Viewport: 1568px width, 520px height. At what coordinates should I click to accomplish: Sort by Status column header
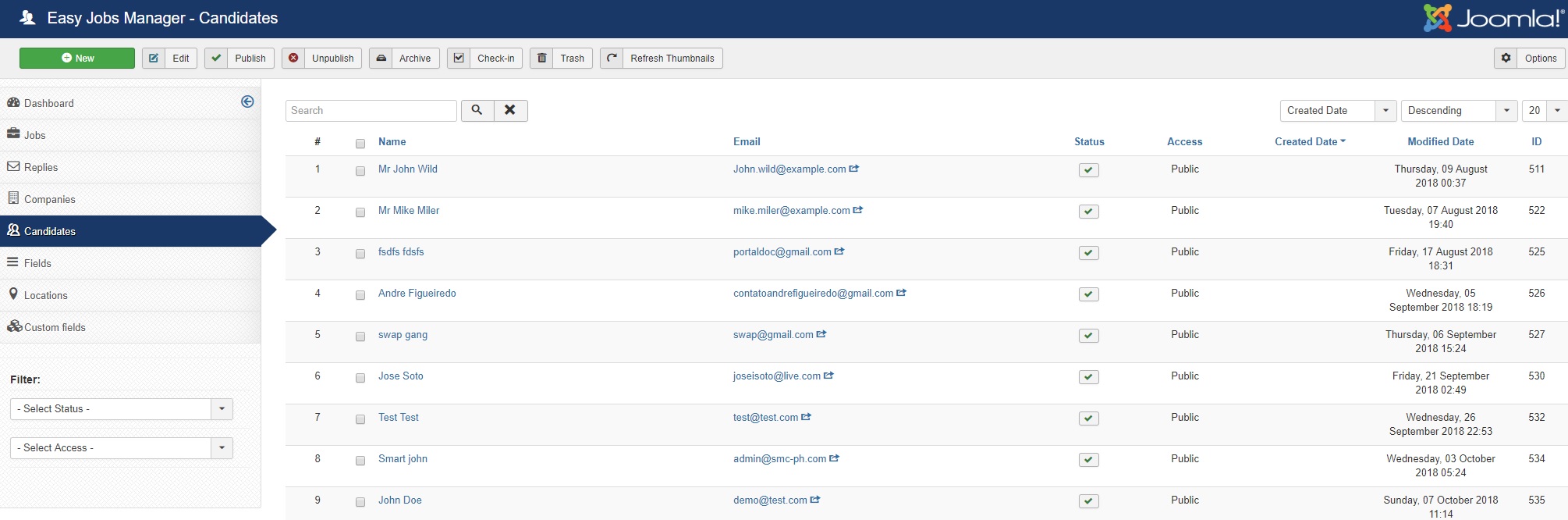(x=1089, y=141)
